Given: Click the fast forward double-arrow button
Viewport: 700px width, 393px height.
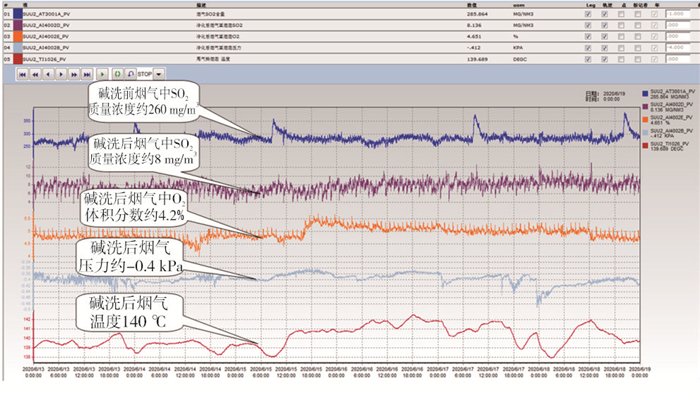Looking at the screenshot, I should [x=74, y=74].
